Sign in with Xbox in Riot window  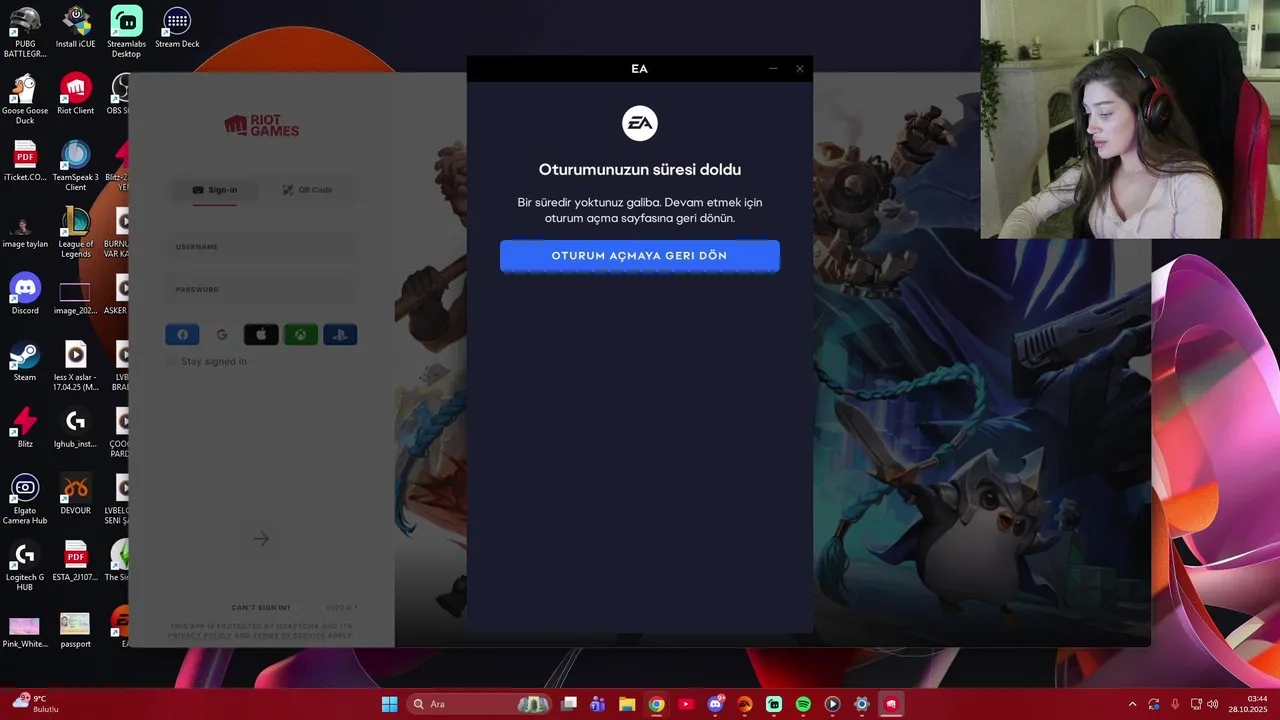tap(300, 335)
